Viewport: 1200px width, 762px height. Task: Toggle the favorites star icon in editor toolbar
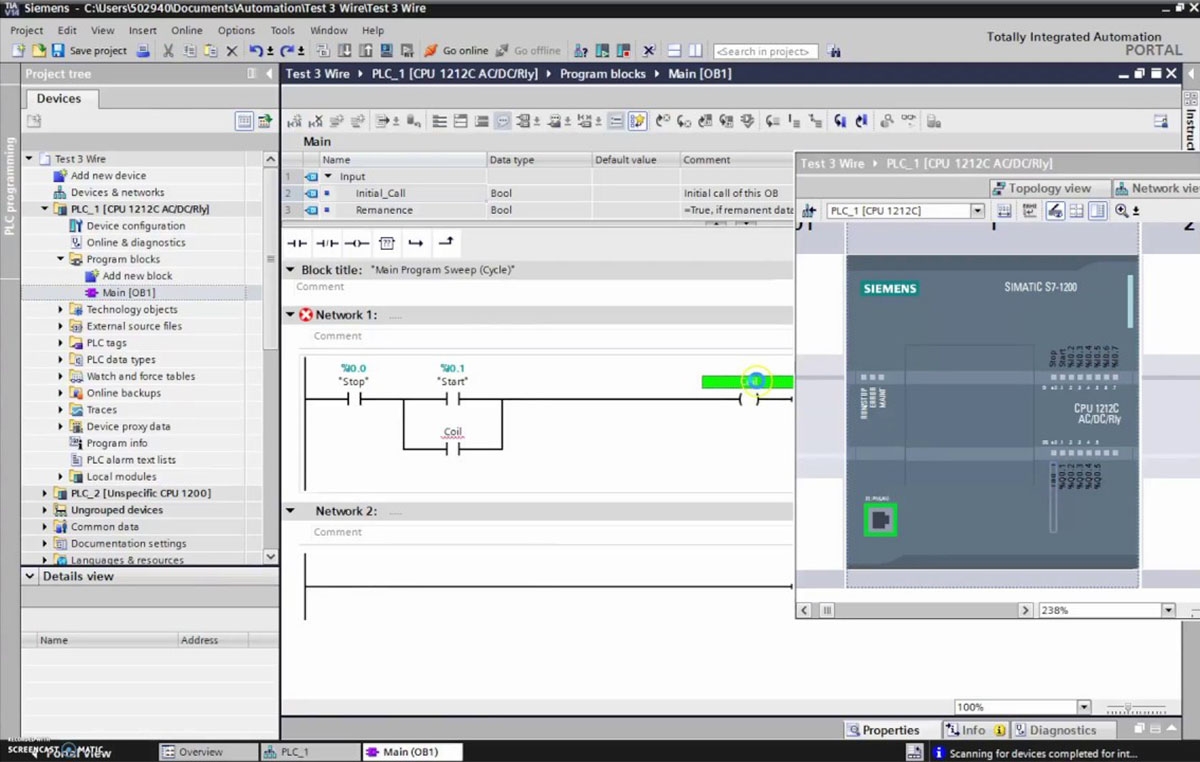[637, 121]
